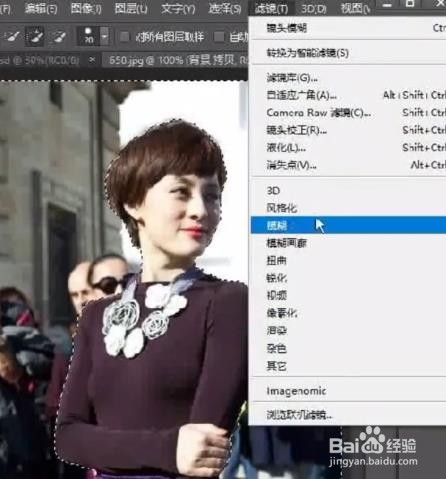The height and width of the screenshot is (479, 446).
Task: Expand the highlighted 模糊 submenu
Action: 348,225
